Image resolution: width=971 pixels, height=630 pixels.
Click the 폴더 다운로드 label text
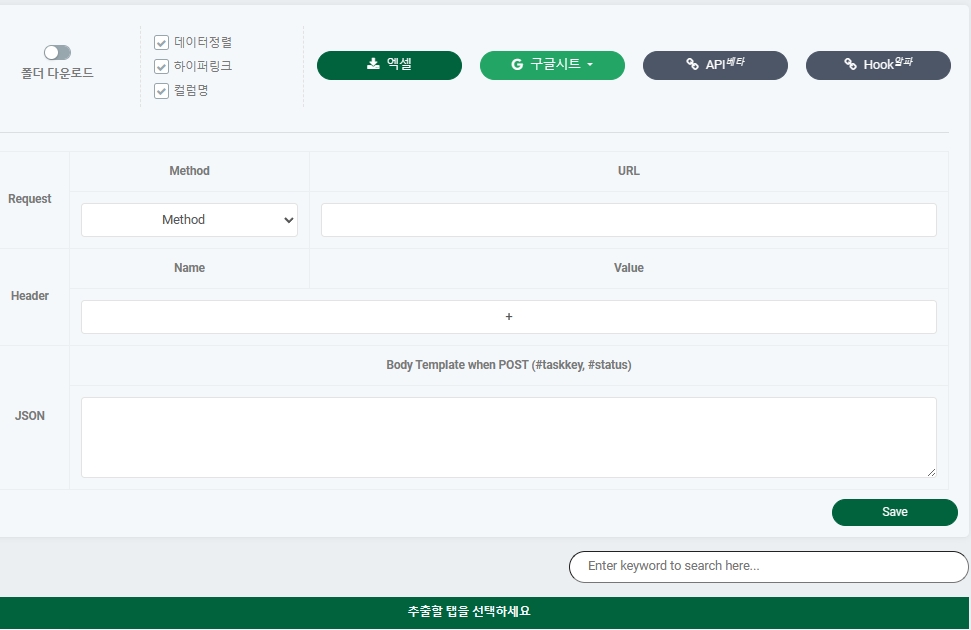pyautogui.click(x=57, y=73)
